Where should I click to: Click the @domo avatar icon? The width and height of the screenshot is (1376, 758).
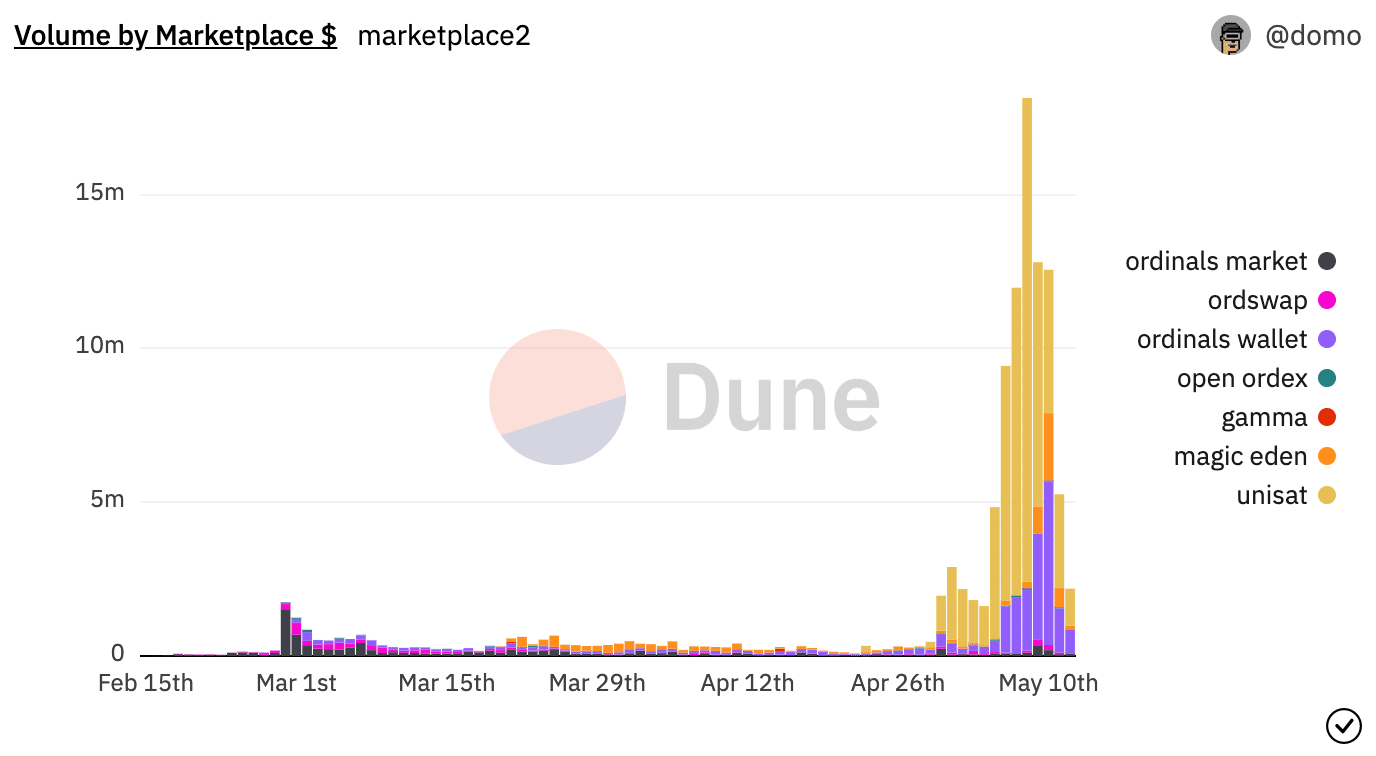point(1231,36)
